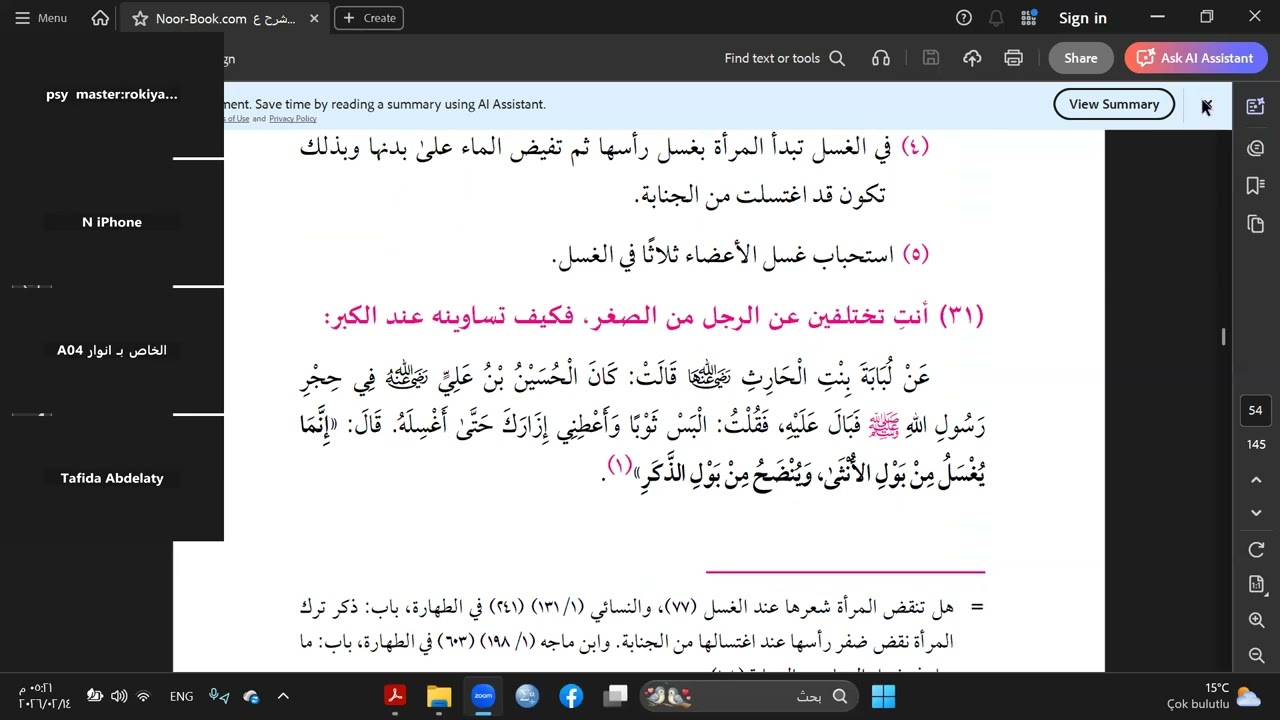Screen dimensions: 1280x720
Task: Click the taskbar search box بحث
Action: (x=749, y=696)
